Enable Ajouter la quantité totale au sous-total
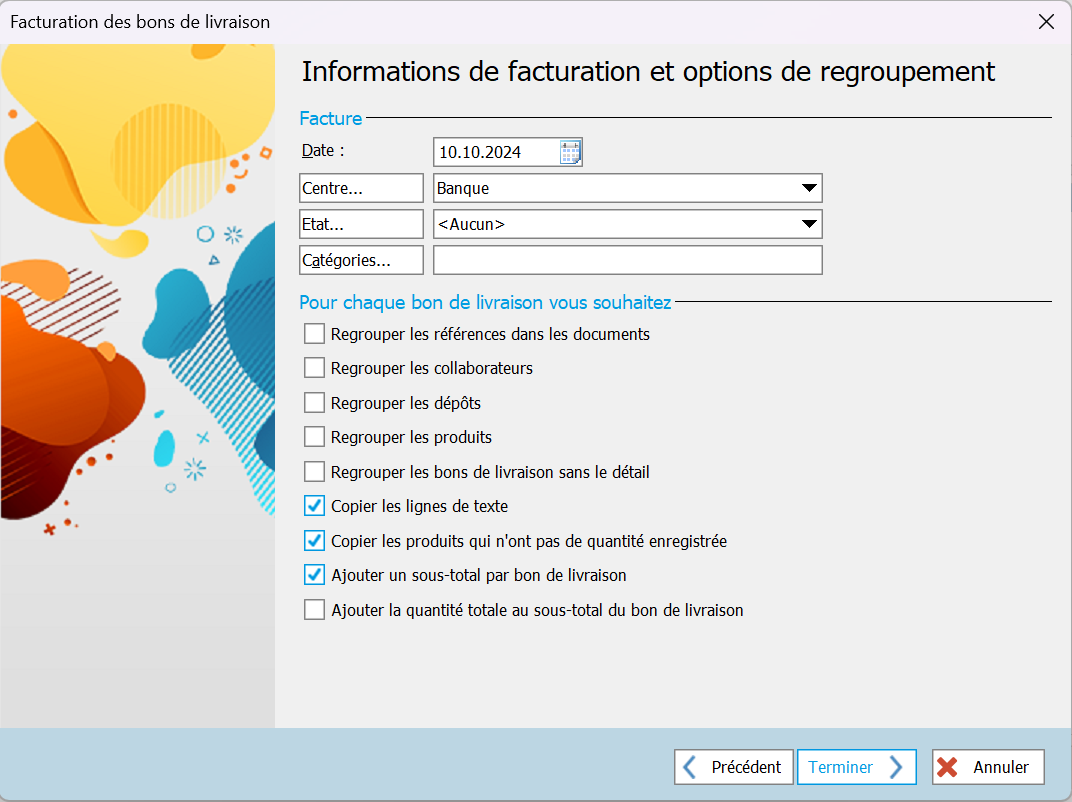Viewport: 1072px width, 802px height. point(314,610)
